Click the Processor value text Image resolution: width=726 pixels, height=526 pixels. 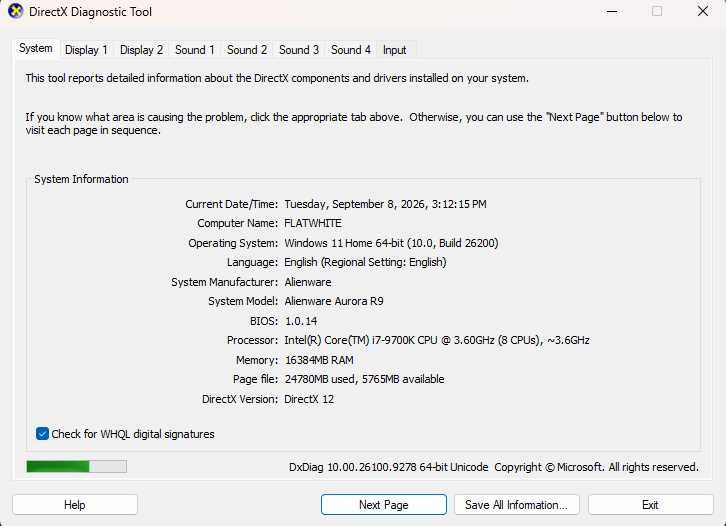click(x=437, y=340)
